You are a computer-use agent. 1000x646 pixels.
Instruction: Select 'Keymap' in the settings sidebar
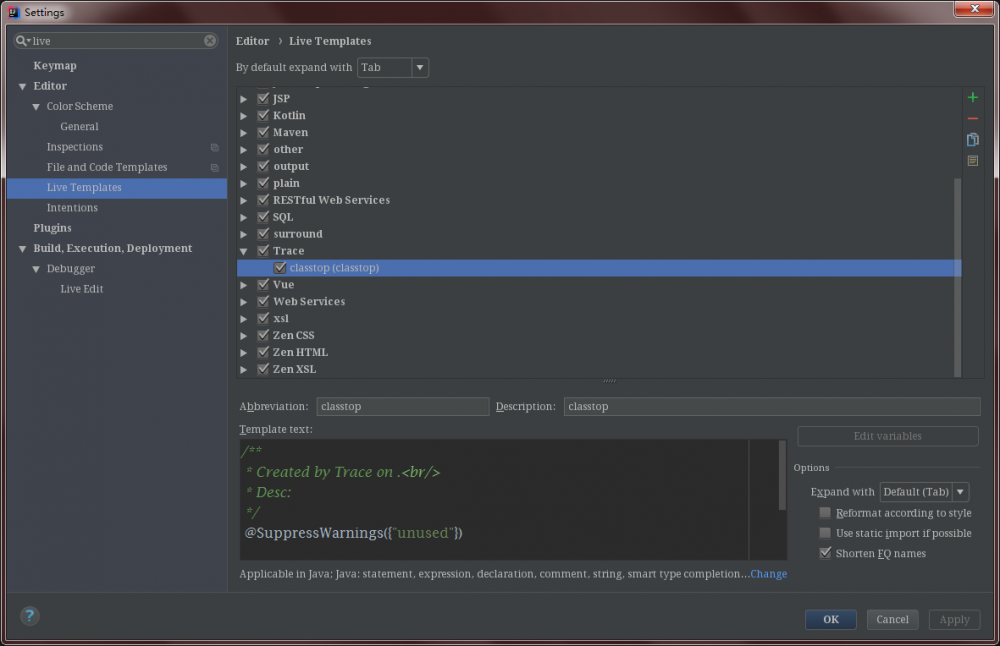tap(54, 64)
